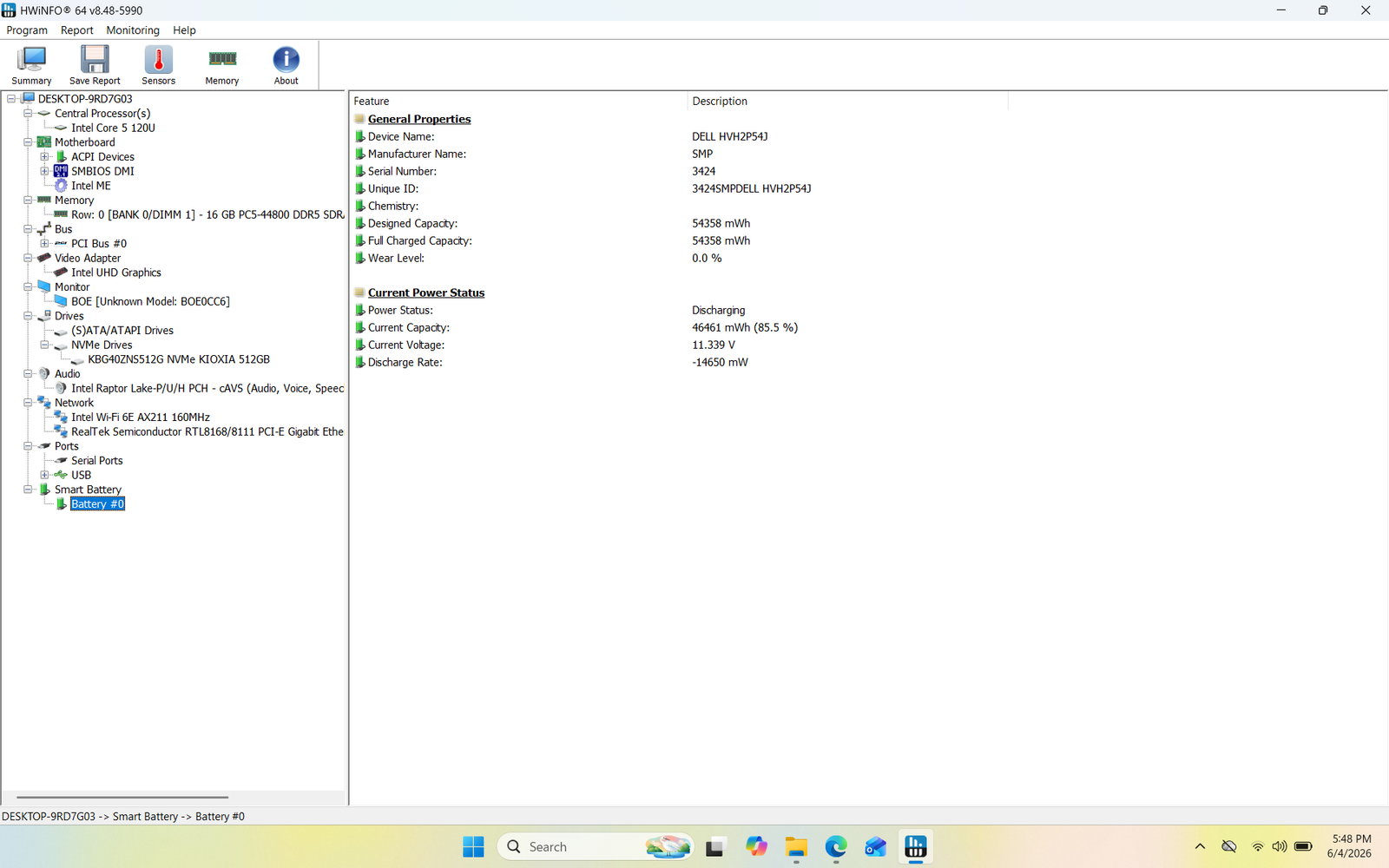Select RealTek Gigabit Ethernet adapter
1389x868 pixels.
(207, 431)
